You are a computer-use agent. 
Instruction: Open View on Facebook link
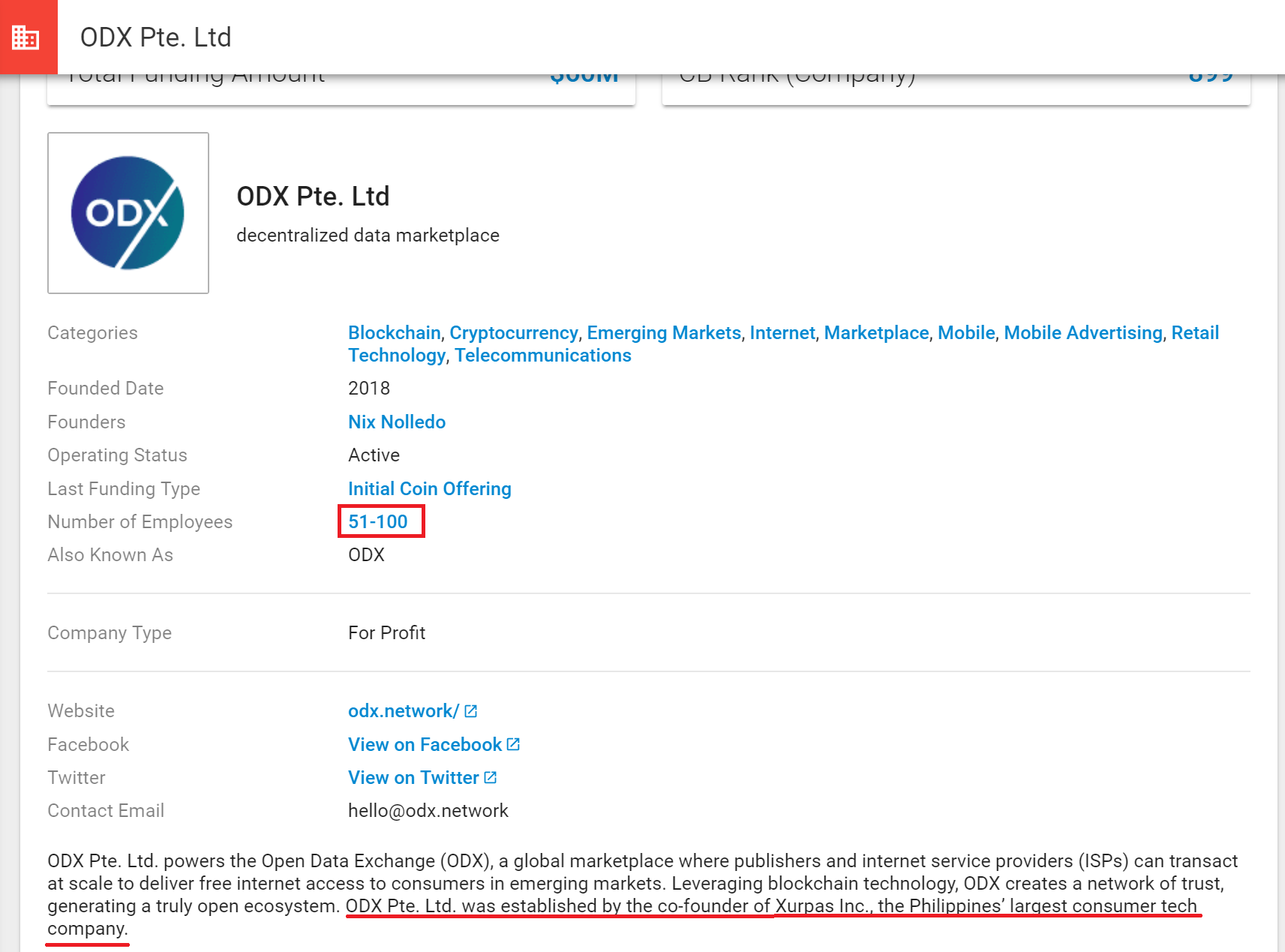point(425,745)
